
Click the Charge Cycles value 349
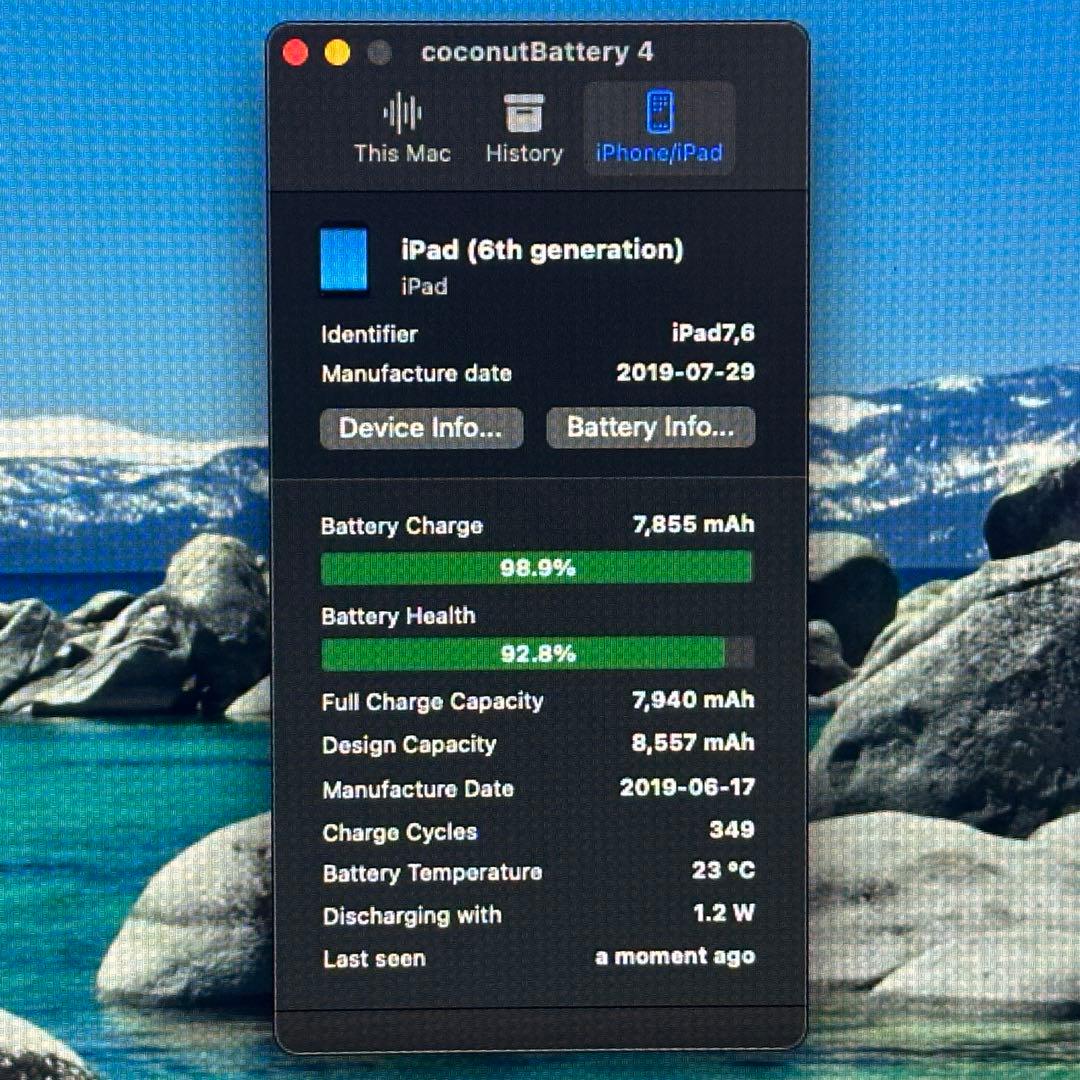[x=731, y=830]
